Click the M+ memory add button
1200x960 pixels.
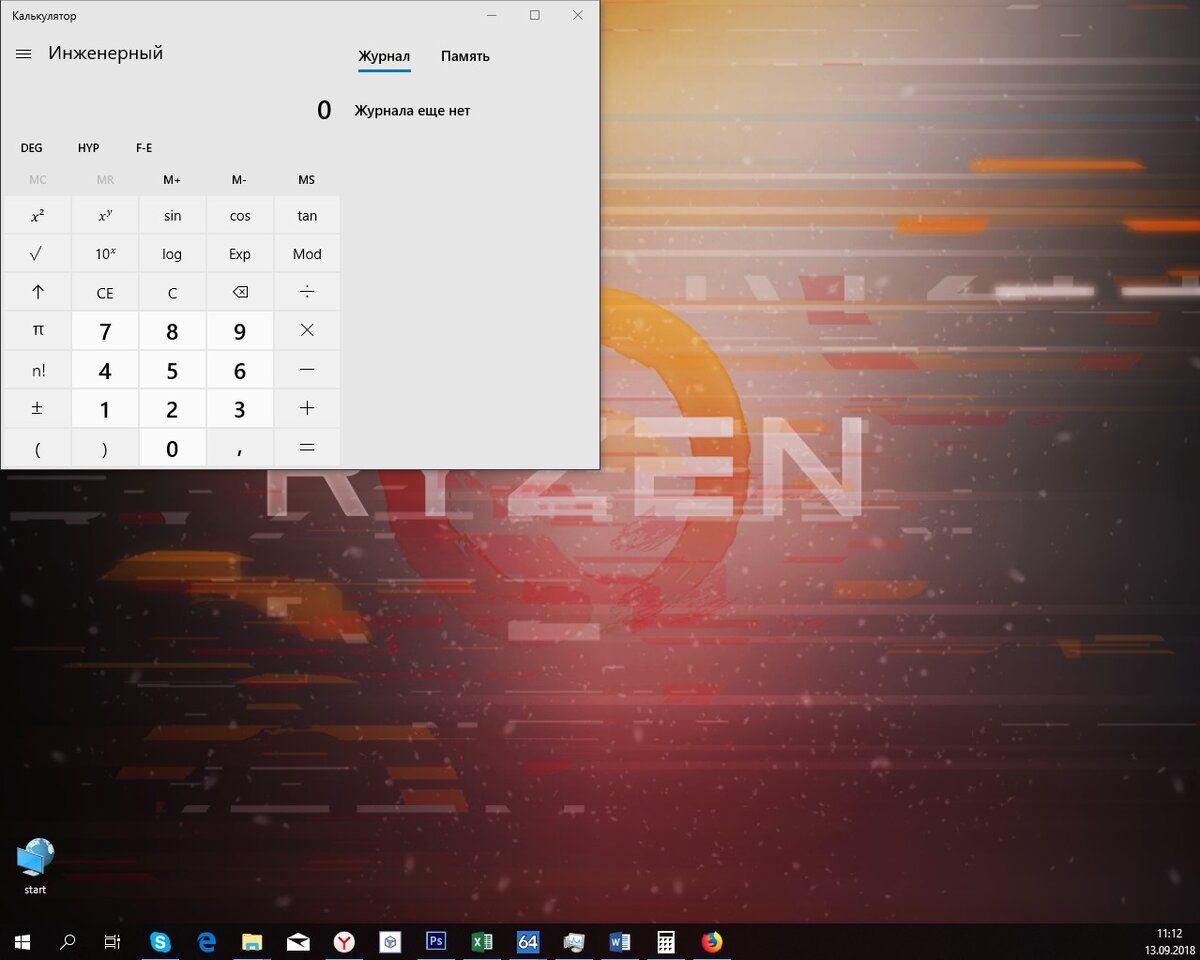coord(172,180)
